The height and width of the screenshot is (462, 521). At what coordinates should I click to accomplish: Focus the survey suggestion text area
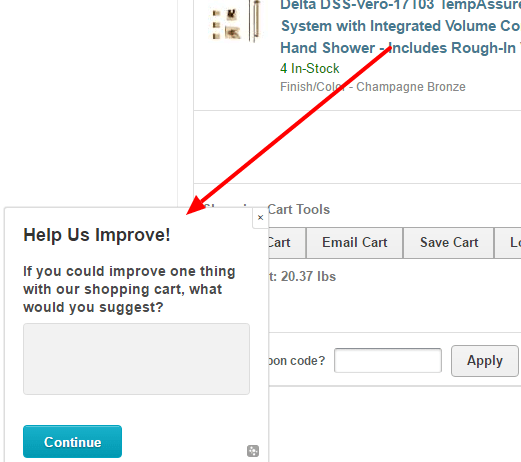point(136,359)
